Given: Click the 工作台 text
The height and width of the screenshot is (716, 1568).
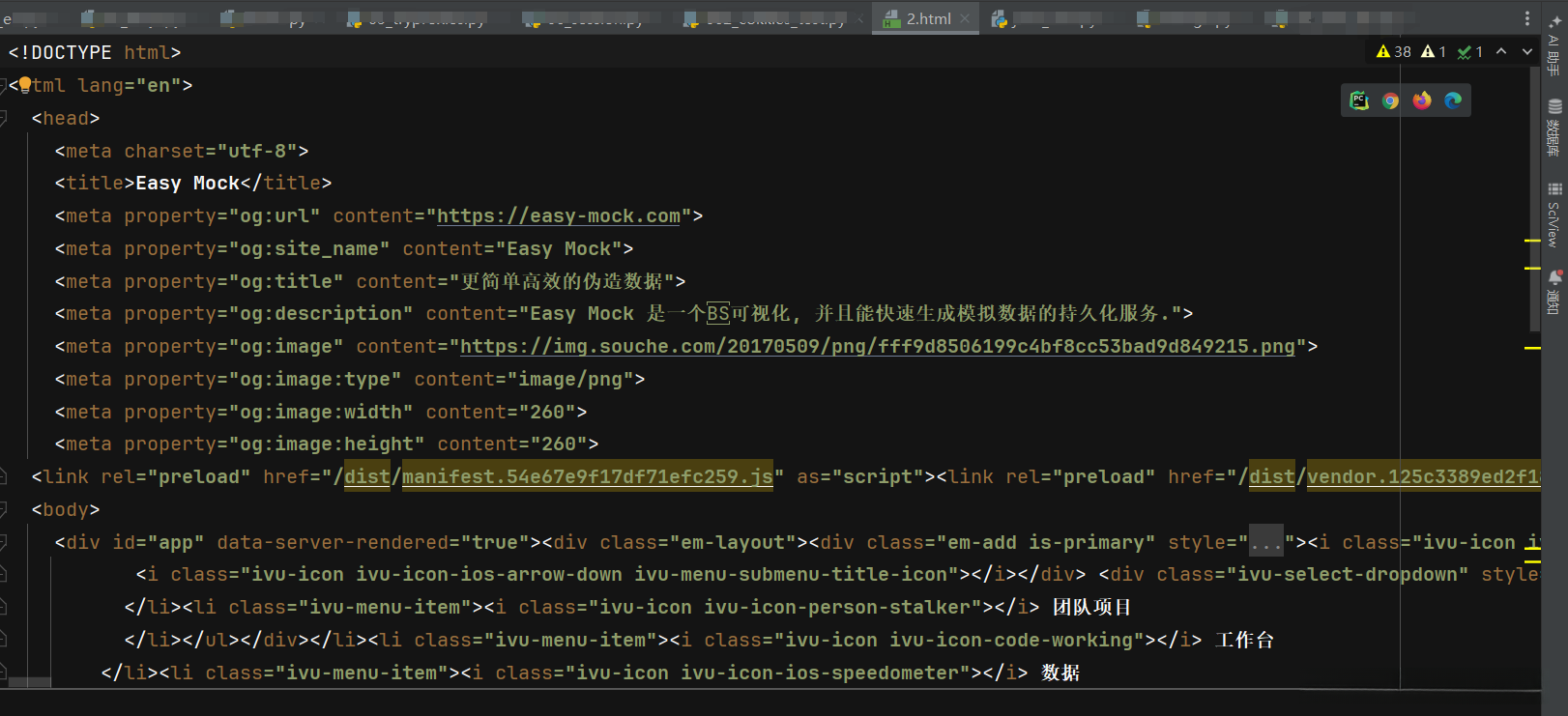Looking at the screenshot, I should click(x=1244, y=640).
